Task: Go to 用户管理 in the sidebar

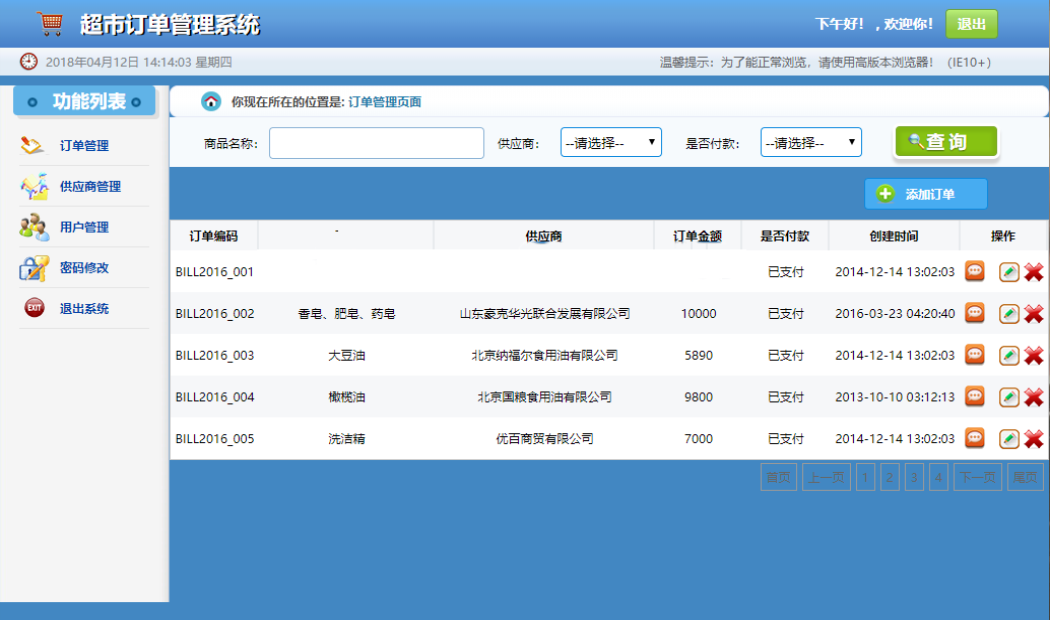Action: pyautogui.click(x=84, y=227)
